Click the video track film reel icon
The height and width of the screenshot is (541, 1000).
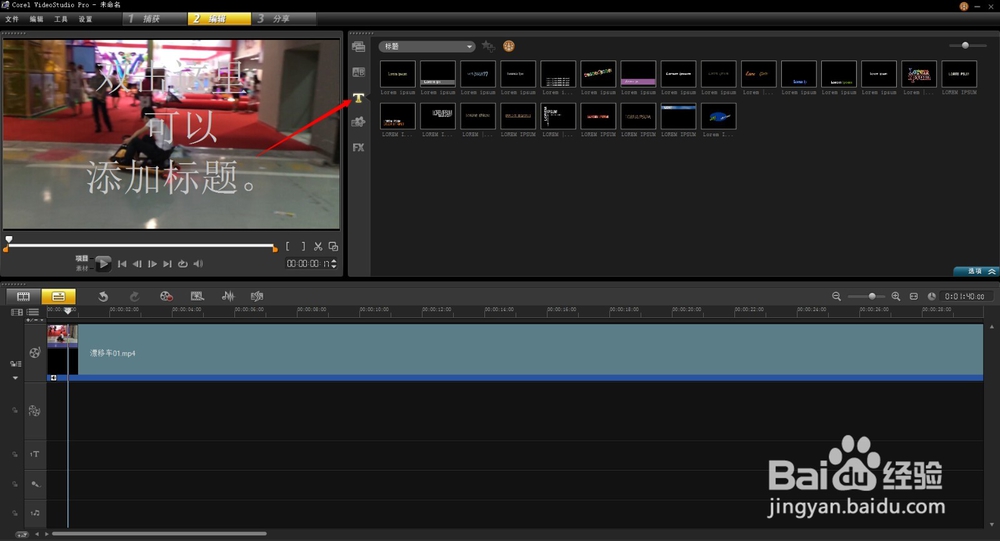point(34,352)
